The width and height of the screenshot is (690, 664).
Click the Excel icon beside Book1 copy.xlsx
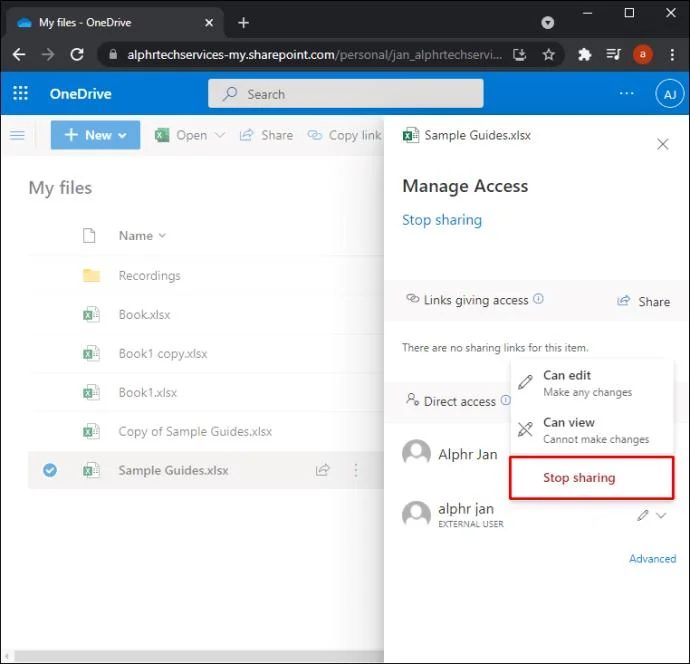pyautogui.click(x=91, y=354)
